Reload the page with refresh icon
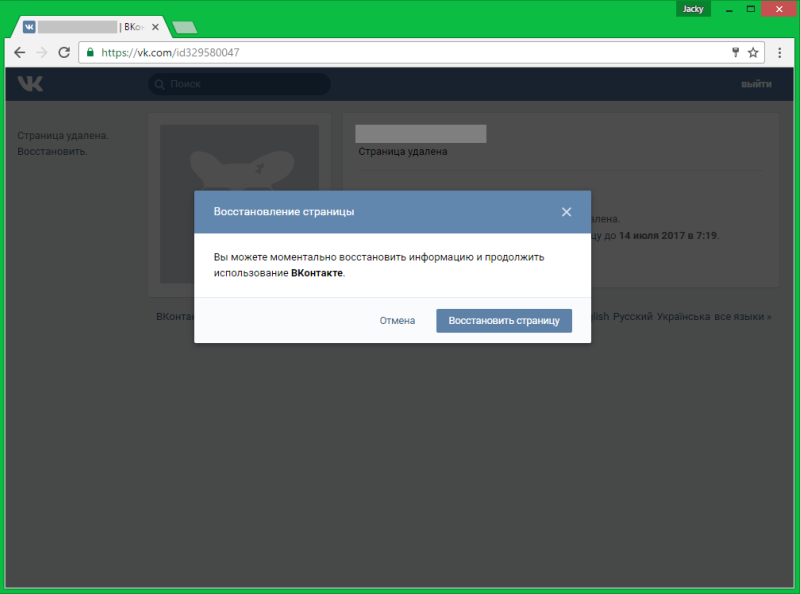The height and width of the screenshot is (594, 800). pyautogui.click(x=64, y=53)
